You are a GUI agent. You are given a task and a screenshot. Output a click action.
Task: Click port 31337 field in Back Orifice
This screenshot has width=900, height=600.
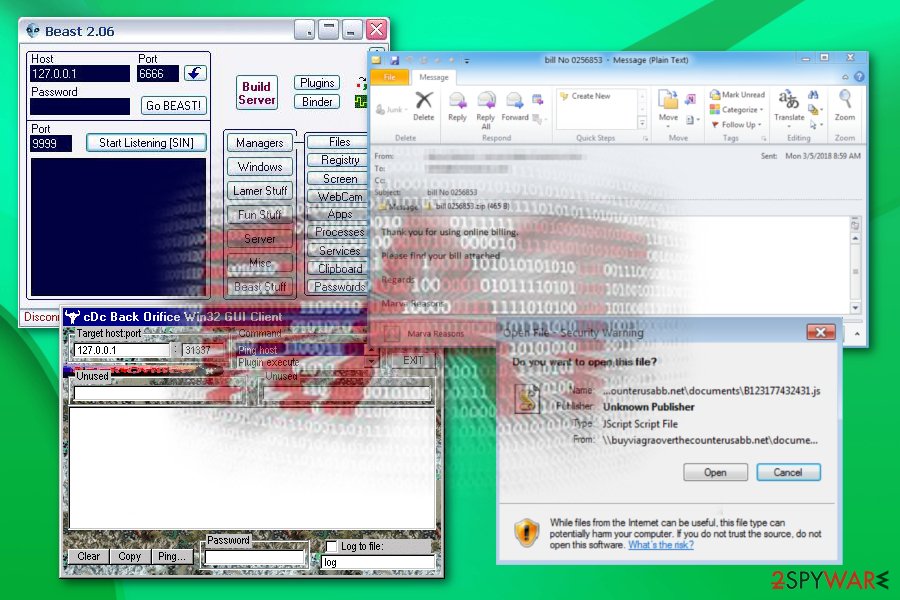[x=203, y=350]
